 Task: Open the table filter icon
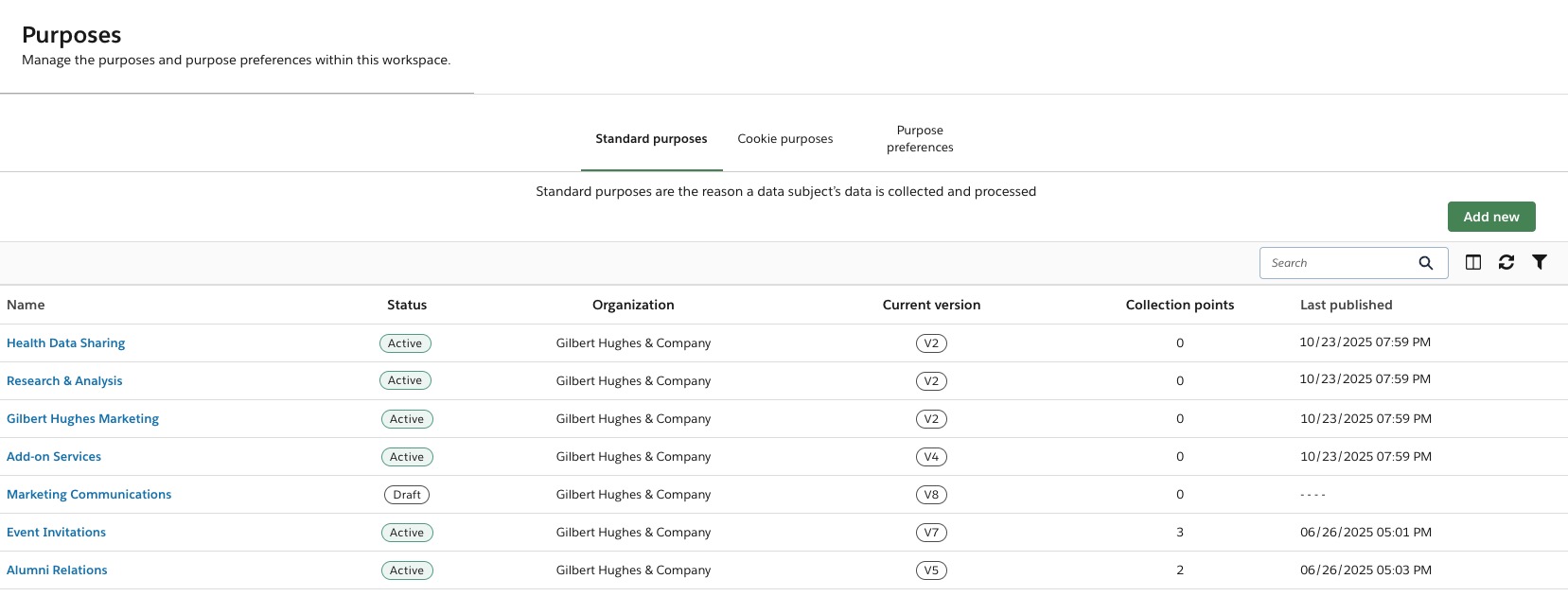pyautogui.click(x=1540, y=262)
